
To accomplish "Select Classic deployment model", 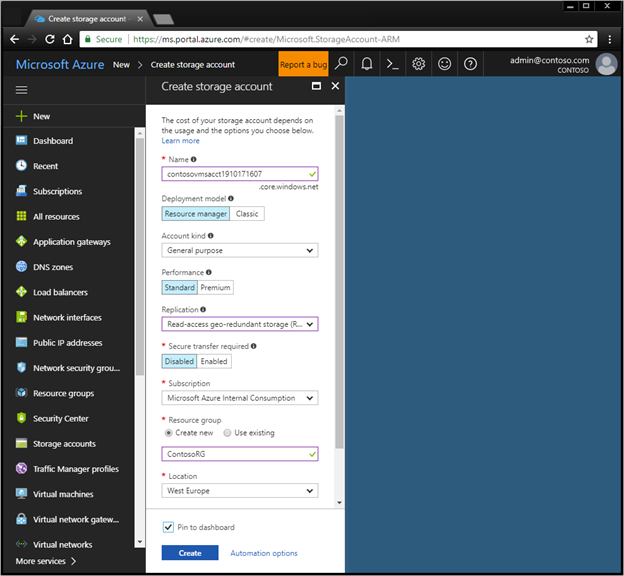I will [247, 214].
